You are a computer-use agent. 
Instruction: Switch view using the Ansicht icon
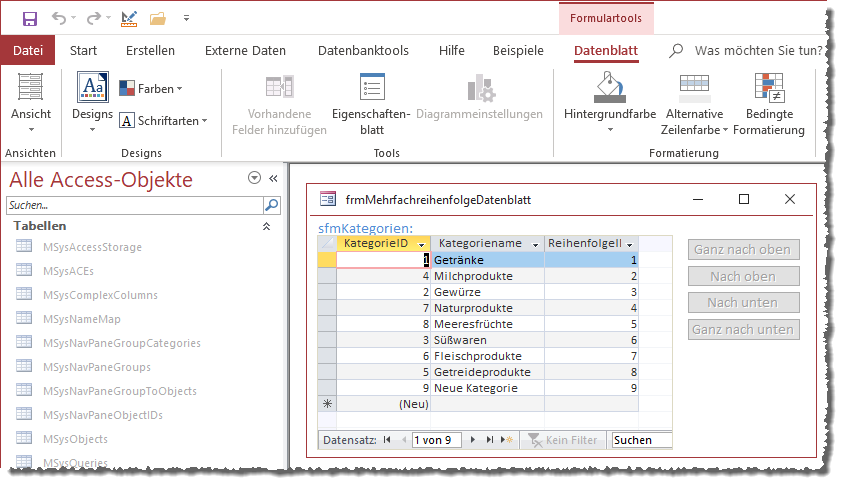coord(31,87)
